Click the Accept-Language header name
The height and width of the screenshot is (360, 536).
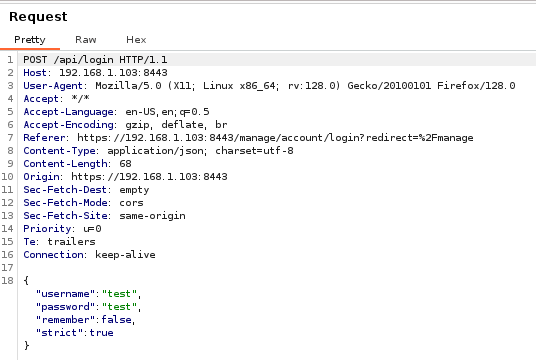pos(68,111)
